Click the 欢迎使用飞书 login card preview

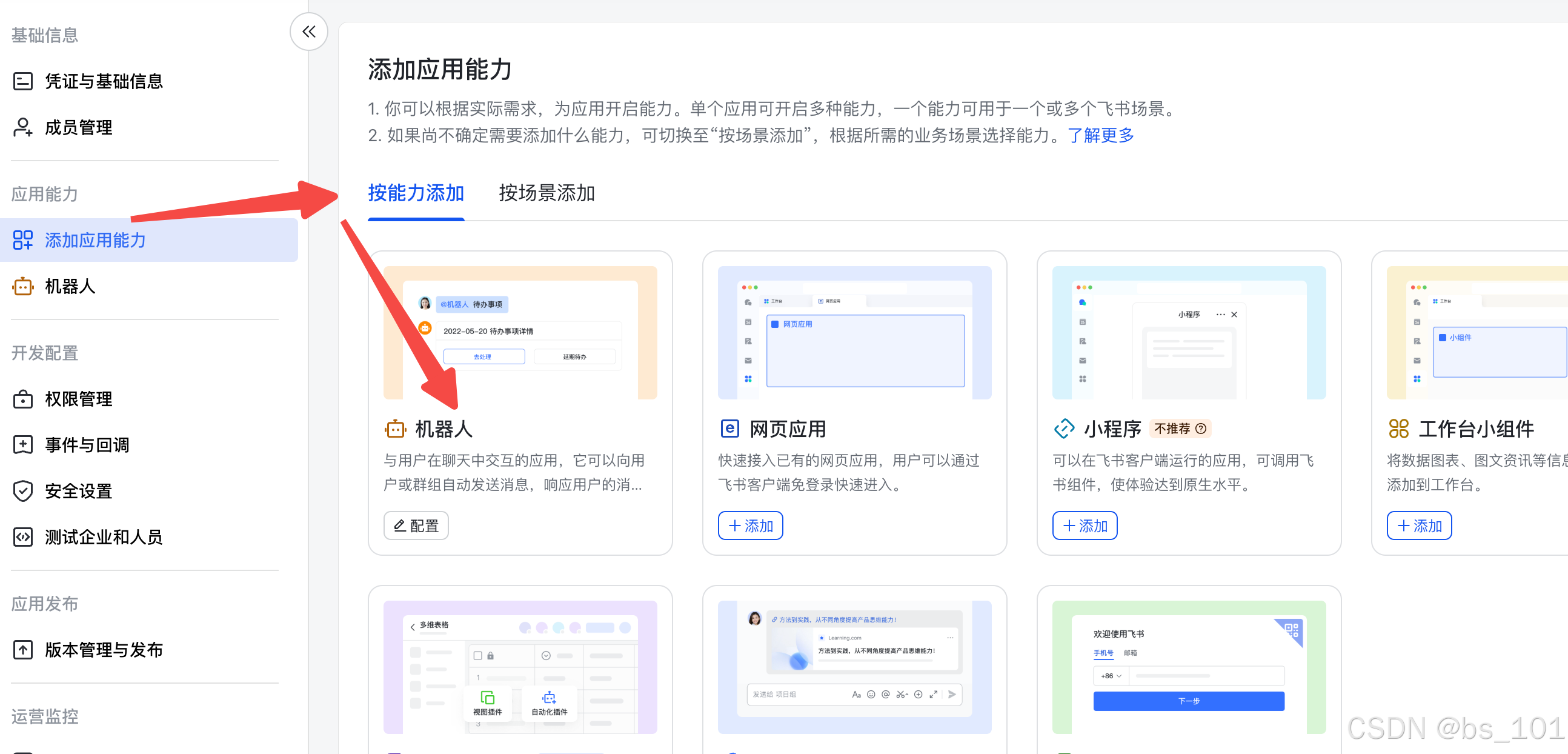click(1189, 667)
